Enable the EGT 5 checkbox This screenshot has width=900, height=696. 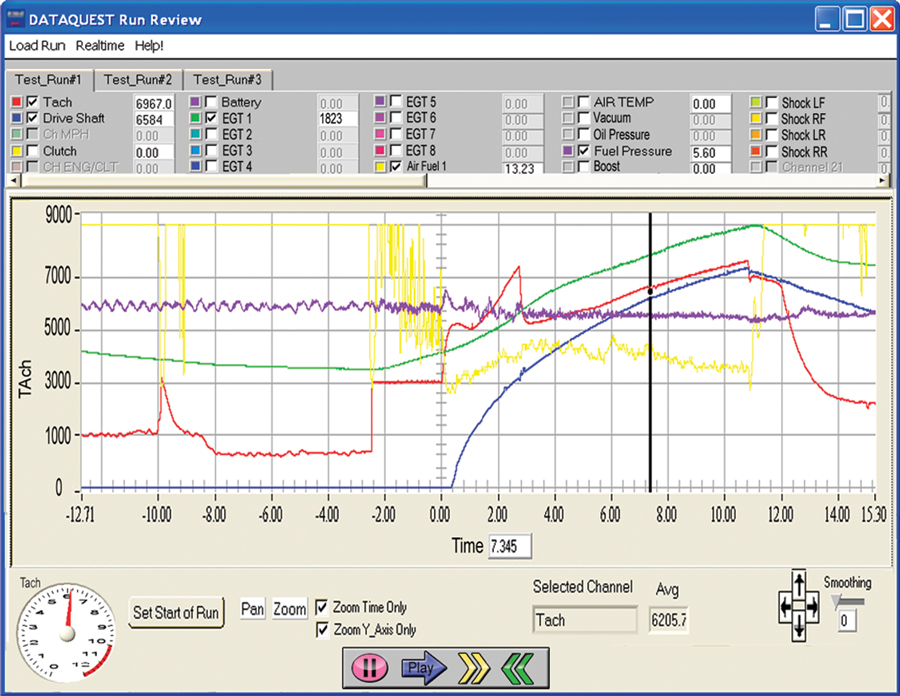click(395, 102)
